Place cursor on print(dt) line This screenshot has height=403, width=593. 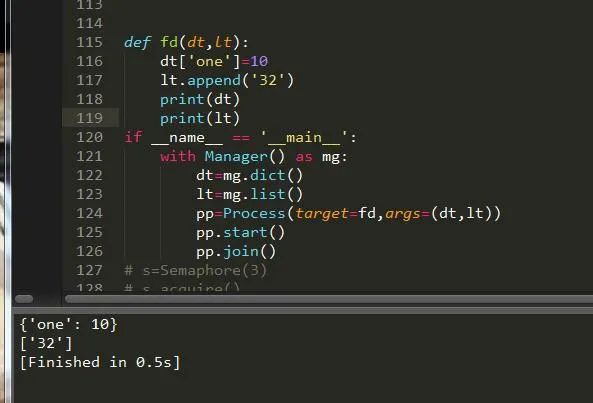[200, 99]
